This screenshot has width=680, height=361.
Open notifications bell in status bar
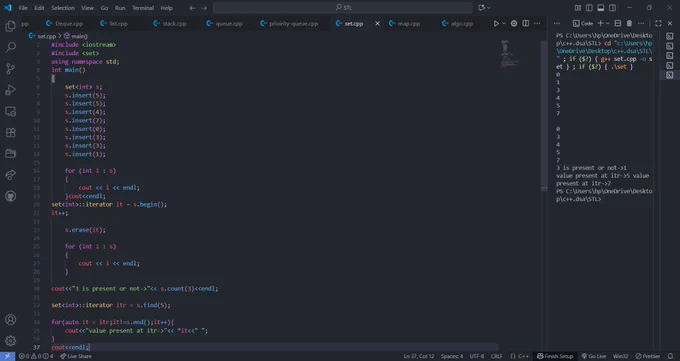(x=670, y=356)
